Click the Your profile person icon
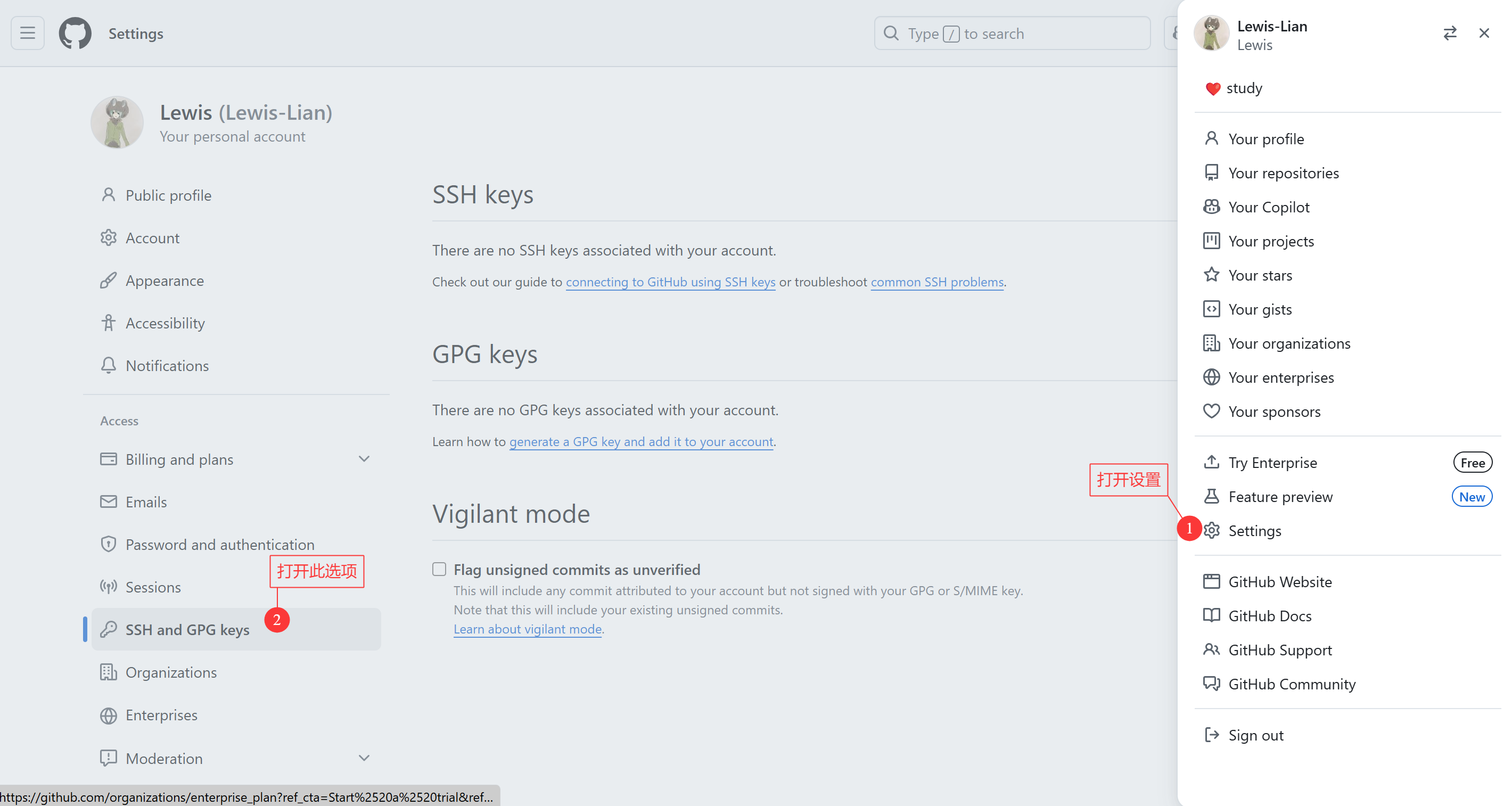 point(1212,138)
